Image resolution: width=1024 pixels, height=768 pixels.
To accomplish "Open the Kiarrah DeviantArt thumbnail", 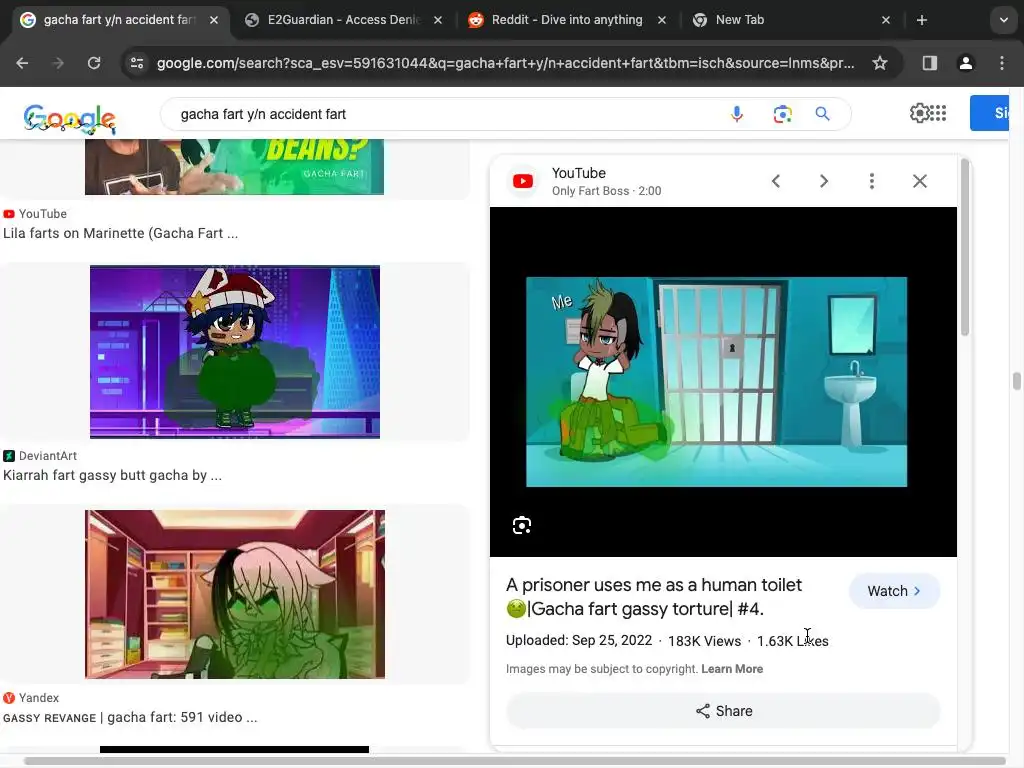I will [x=234, y=352].
